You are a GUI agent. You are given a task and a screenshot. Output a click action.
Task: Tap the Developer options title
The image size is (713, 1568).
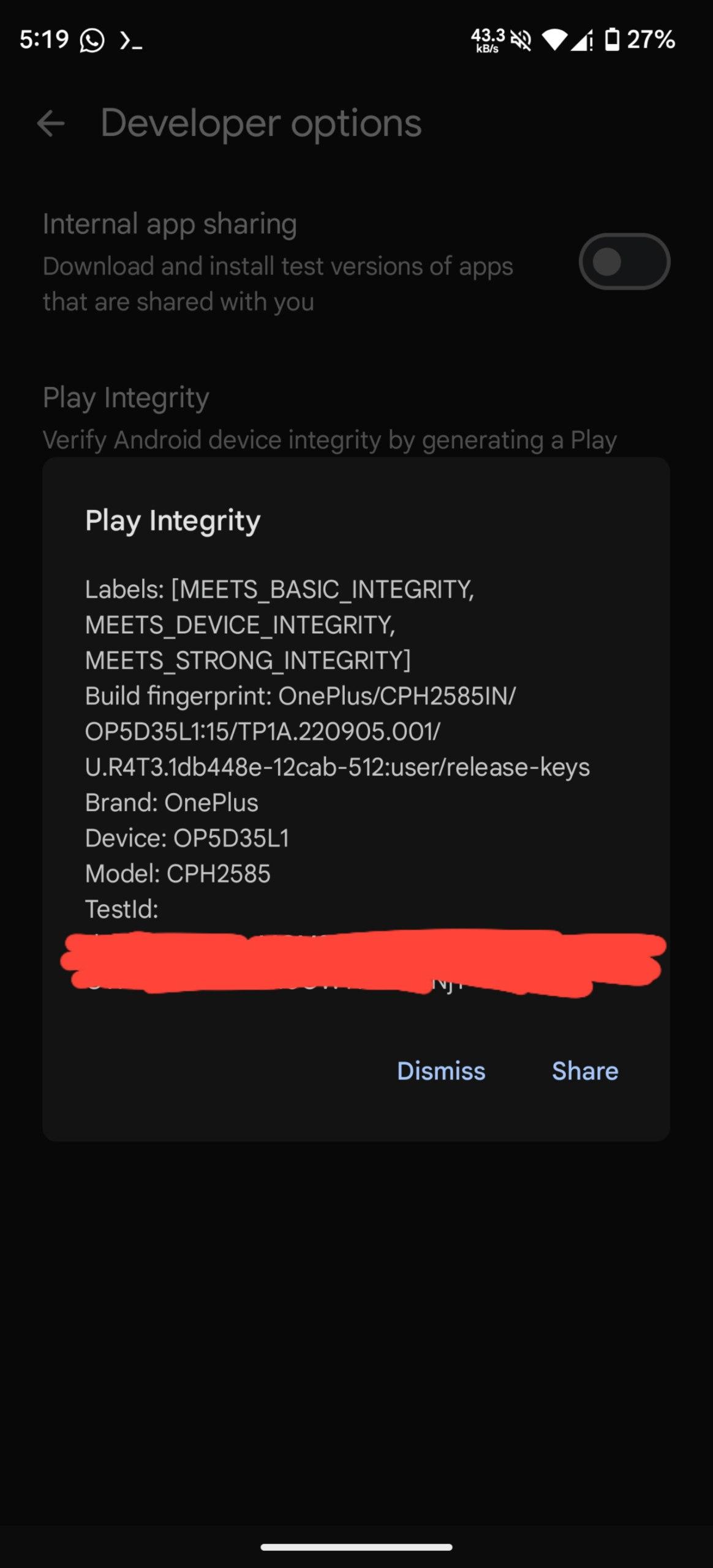261,123
